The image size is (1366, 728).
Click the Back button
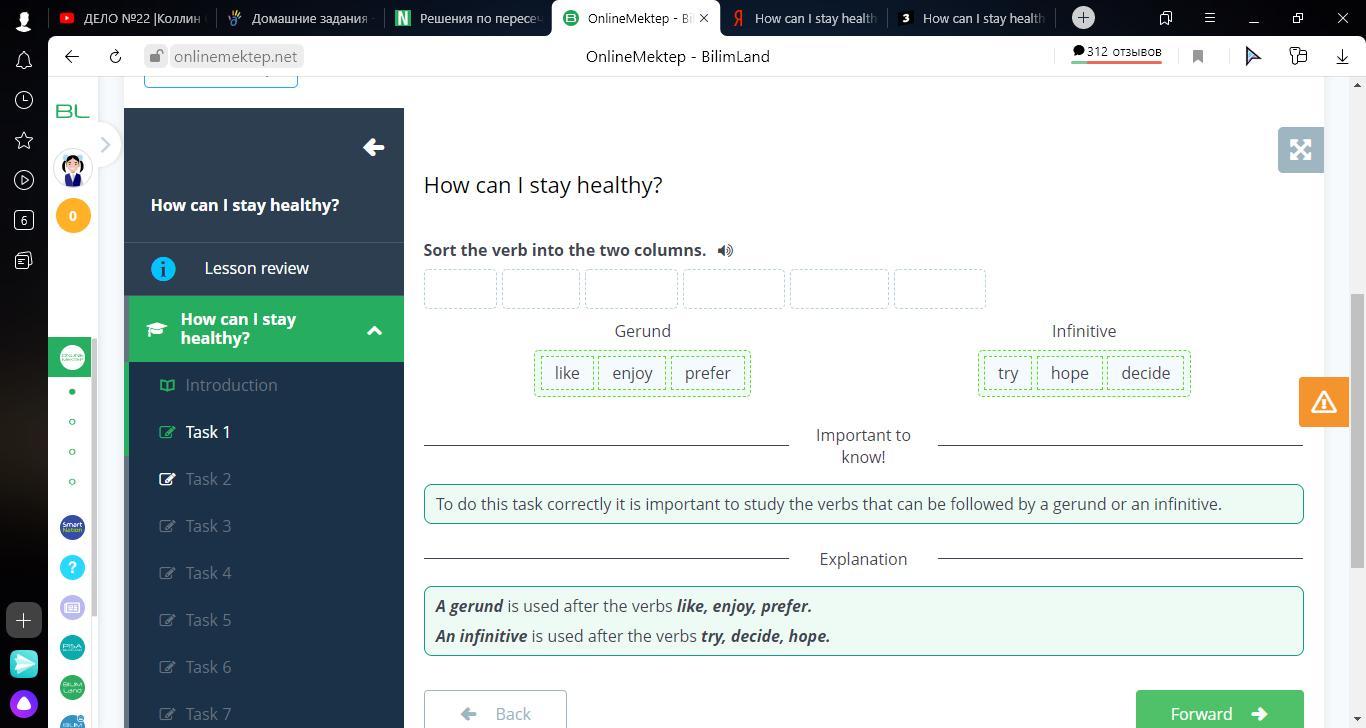click(495, 712)
